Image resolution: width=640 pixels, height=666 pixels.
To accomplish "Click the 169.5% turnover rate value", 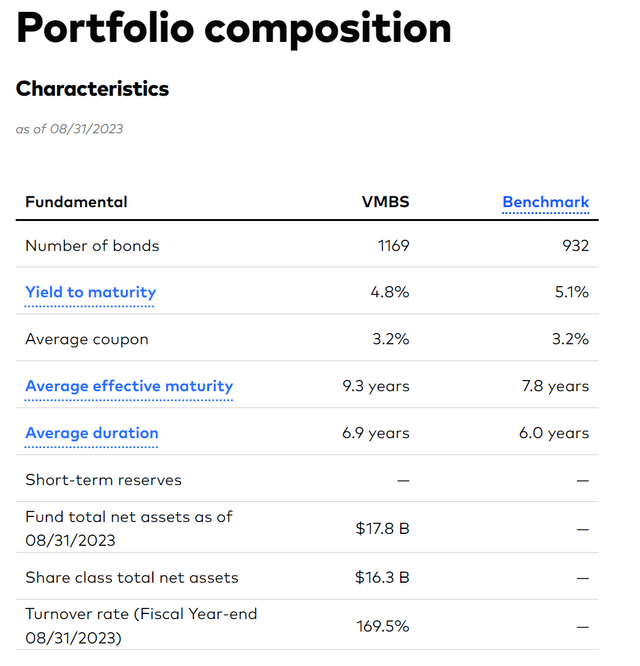I will tap(383, 627).
